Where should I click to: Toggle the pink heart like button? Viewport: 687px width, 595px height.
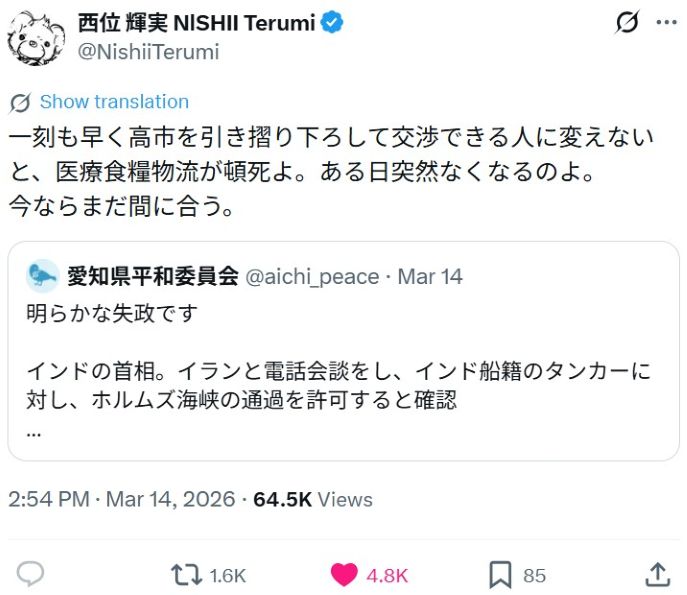[x=344, y=574]
